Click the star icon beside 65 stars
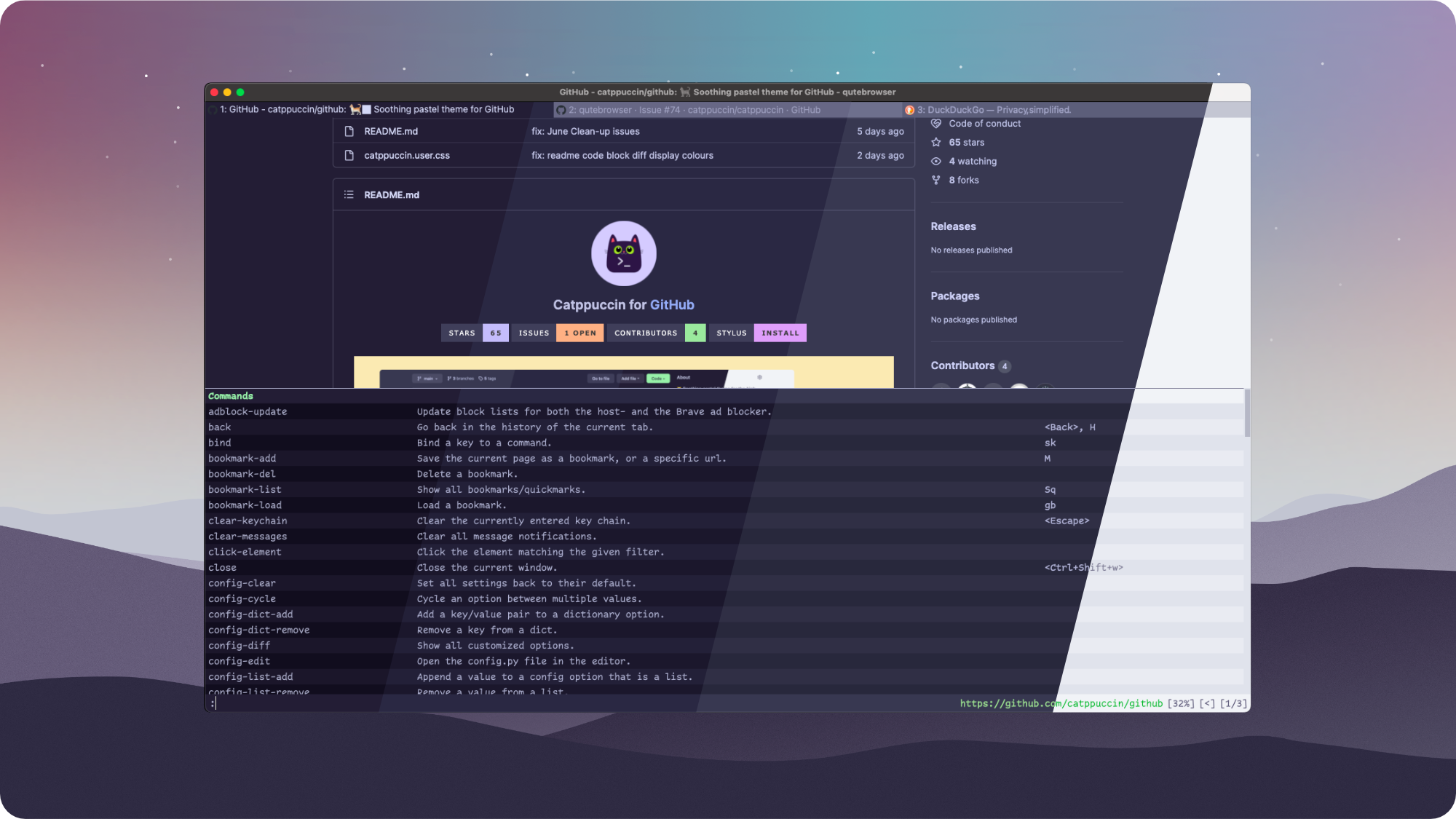This screenshot has width=1456, height=819. [x=936, y=142]
